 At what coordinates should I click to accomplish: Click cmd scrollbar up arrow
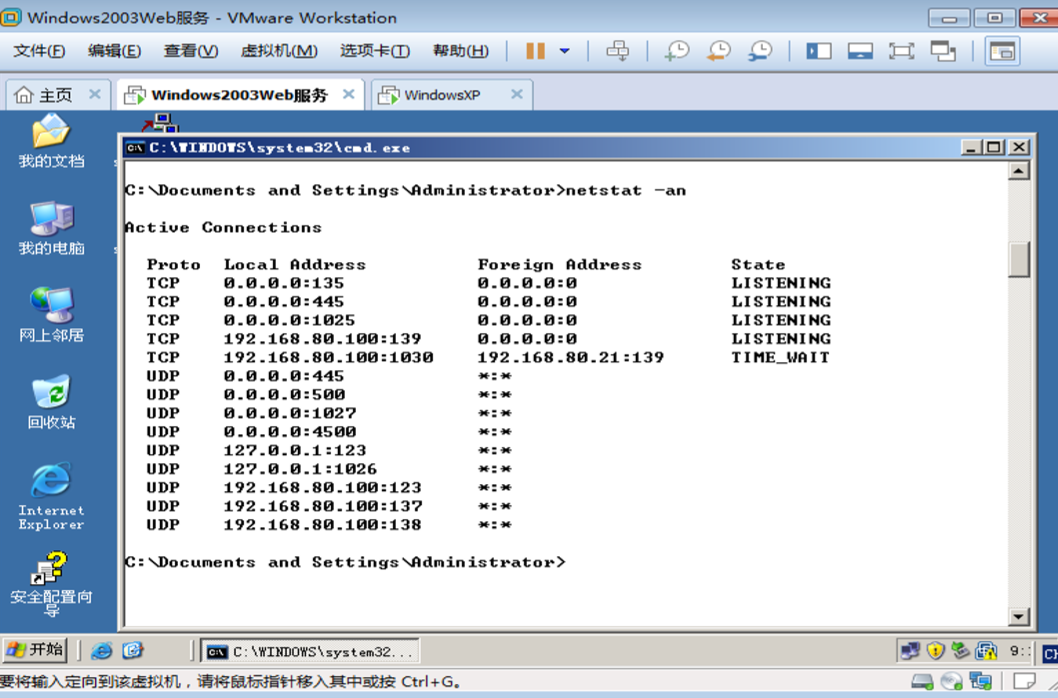tap(1019, 171)
